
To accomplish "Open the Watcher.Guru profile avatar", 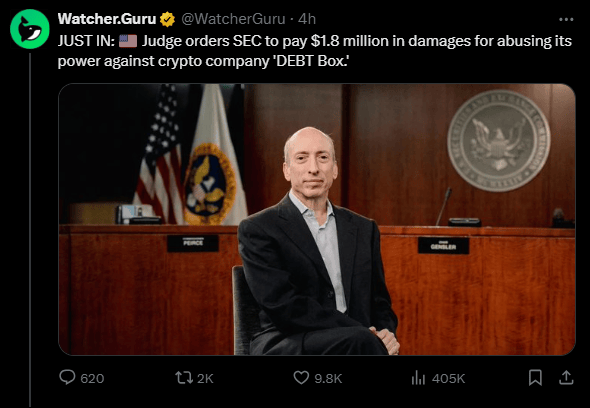I will pyautogui.click(x=30, y=29).
